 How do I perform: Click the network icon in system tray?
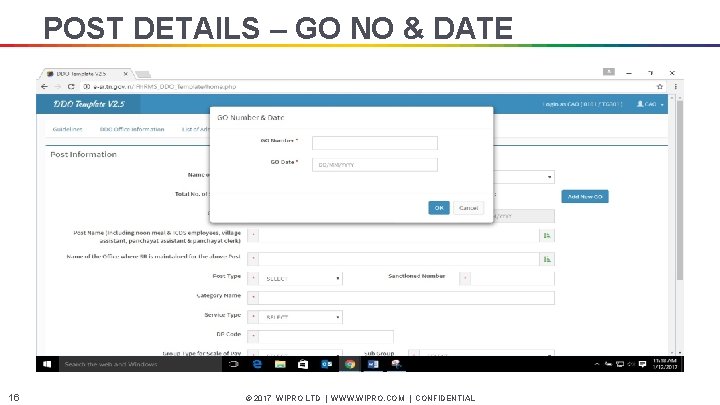[x=619, y=364]
